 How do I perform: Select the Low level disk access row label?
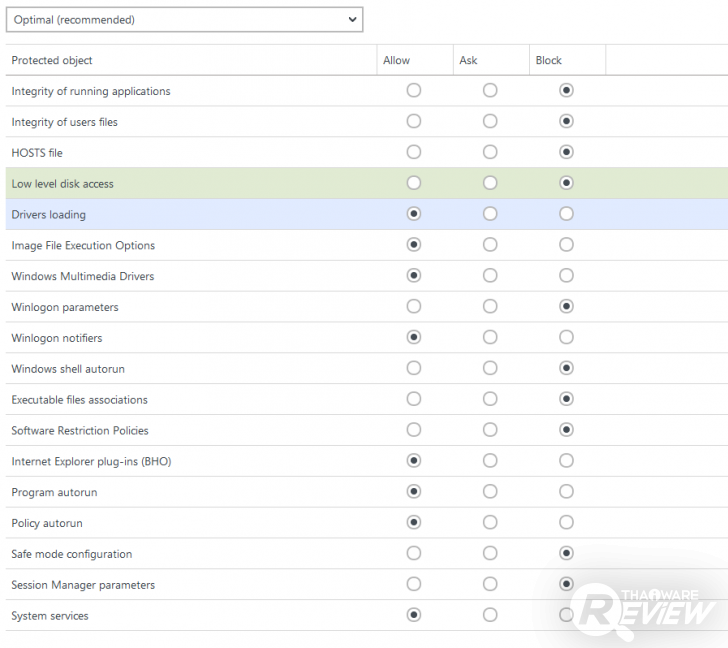click(x=62, y=184)
